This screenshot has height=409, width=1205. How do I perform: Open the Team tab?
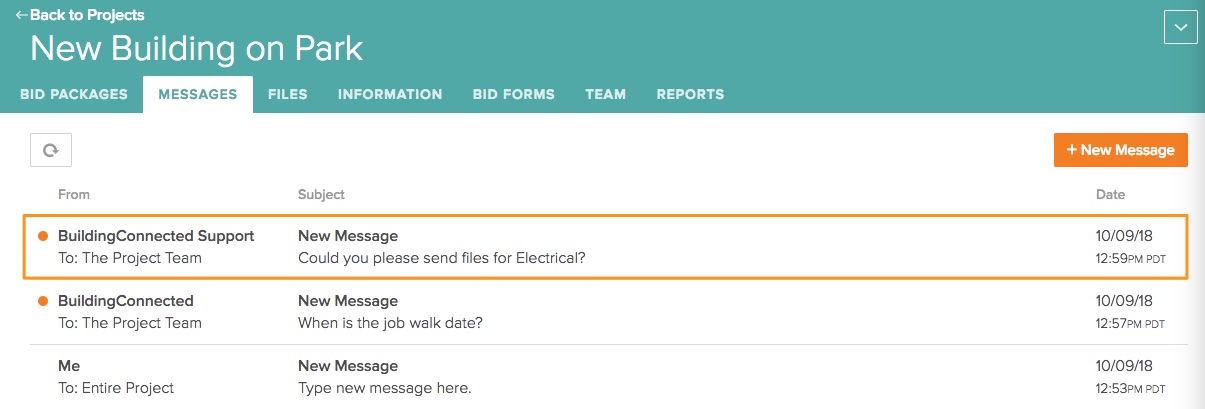click(x=605, y=95)
